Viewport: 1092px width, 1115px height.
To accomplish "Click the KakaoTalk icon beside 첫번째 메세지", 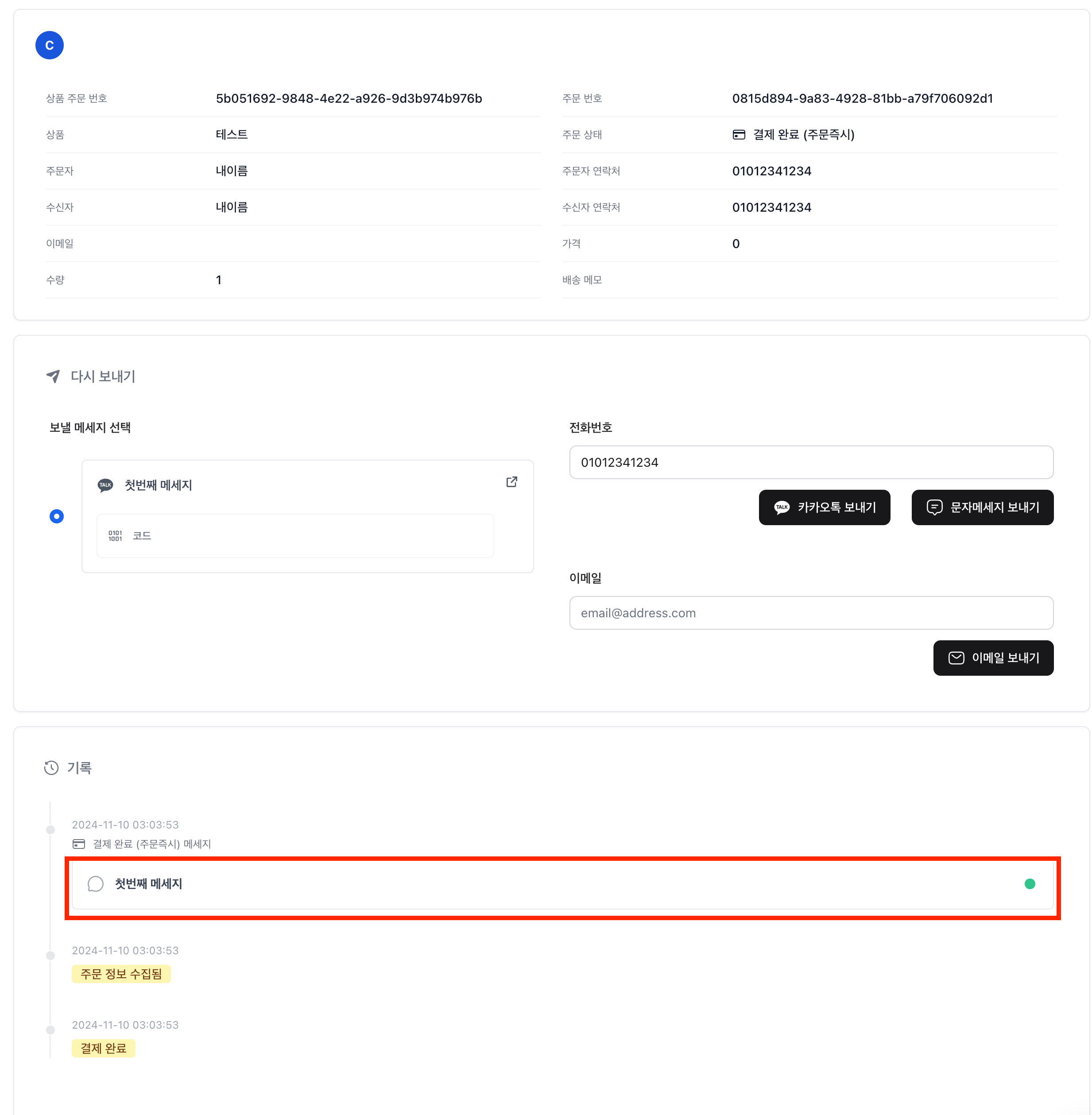I will click(x=105, y=485).
